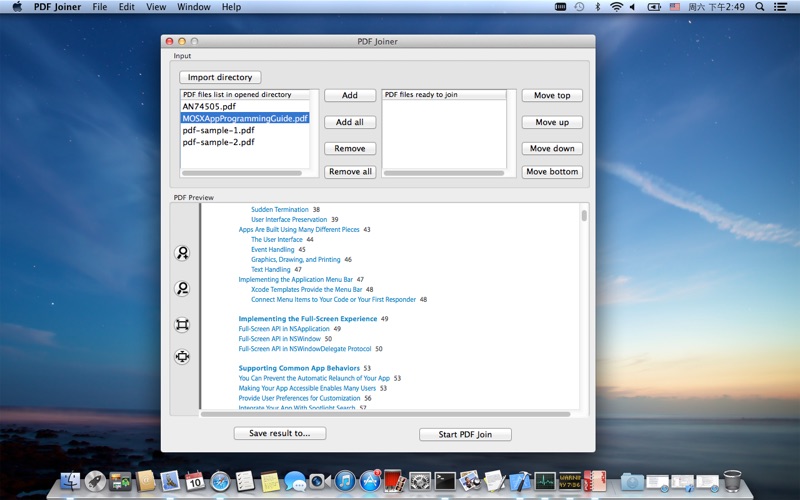Viewport: 800px width, 500px height.
Task: Click the Start PDF Join button
Action: 465,434
